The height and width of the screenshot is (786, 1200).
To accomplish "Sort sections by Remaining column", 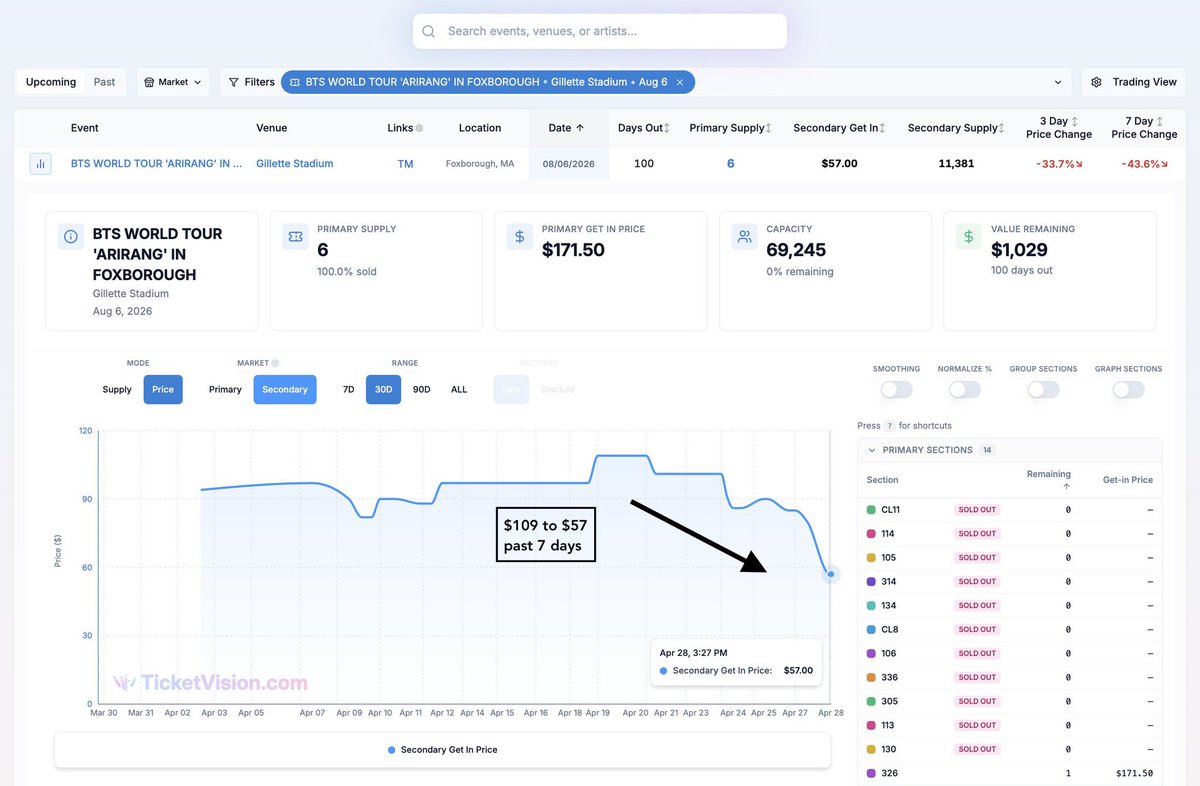I will [1066, 486].
